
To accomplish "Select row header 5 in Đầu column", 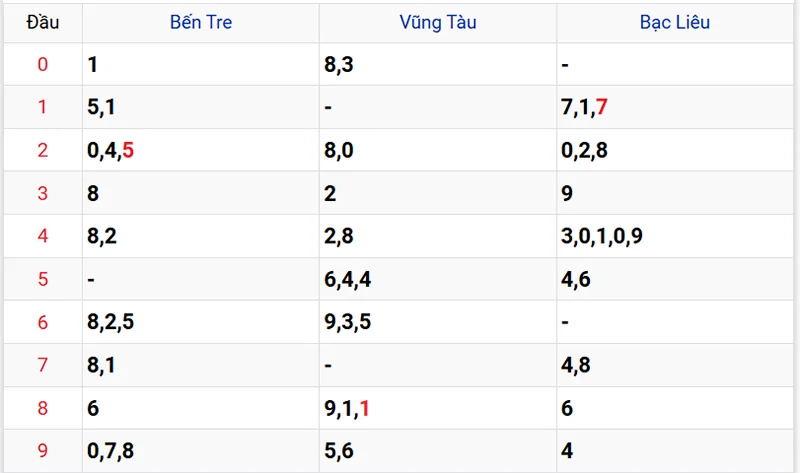I will (42, 280).
